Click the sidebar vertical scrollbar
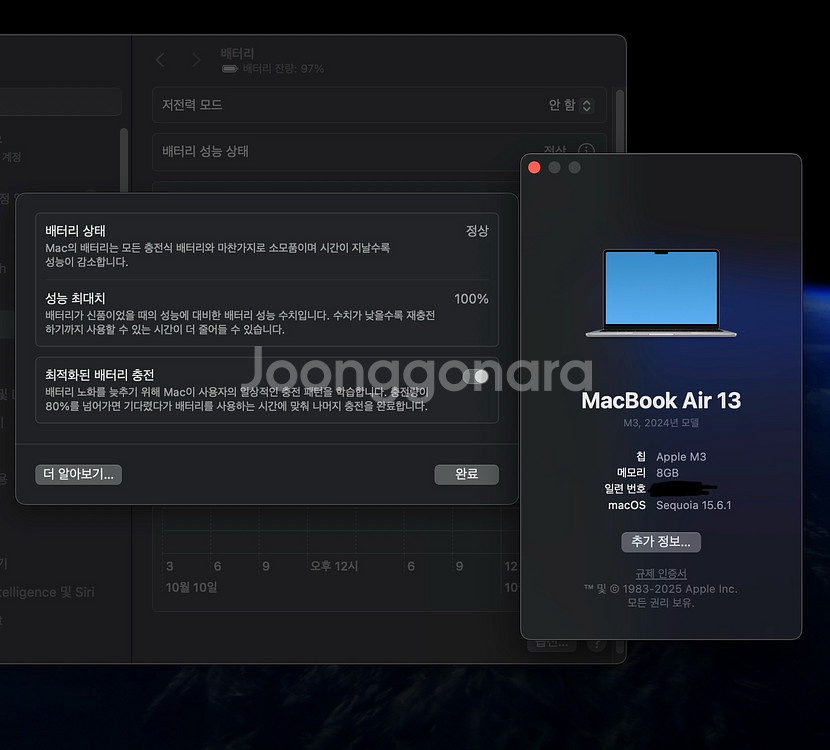Screen dimensions: 830x750 tap(124, 160)
